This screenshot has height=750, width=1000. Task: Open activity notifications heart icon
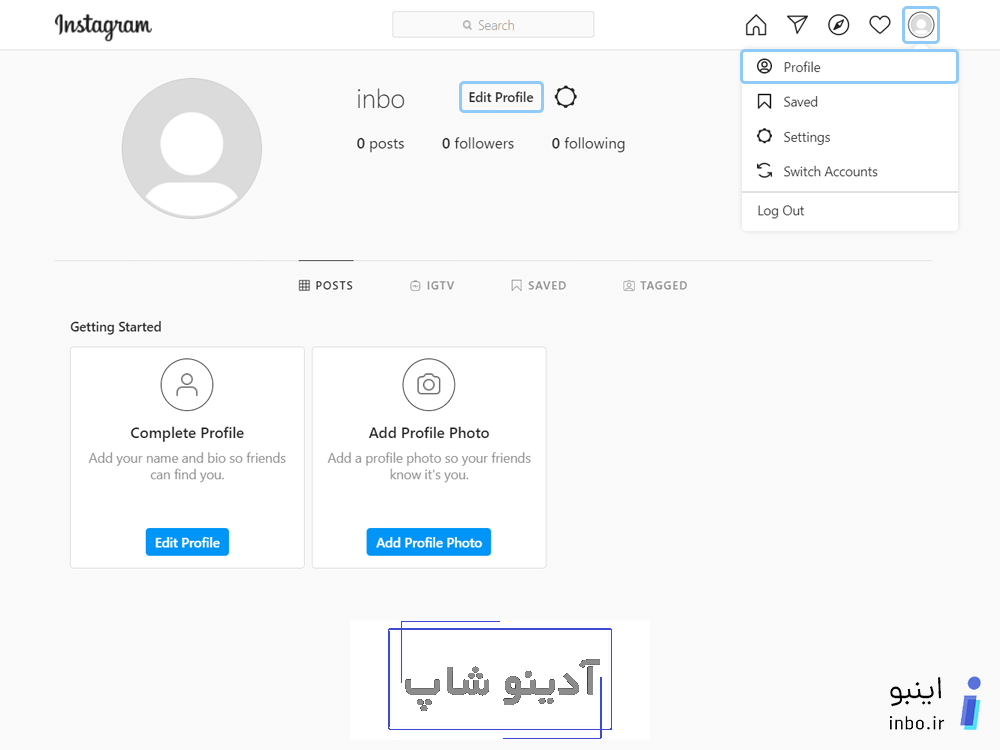879,24
